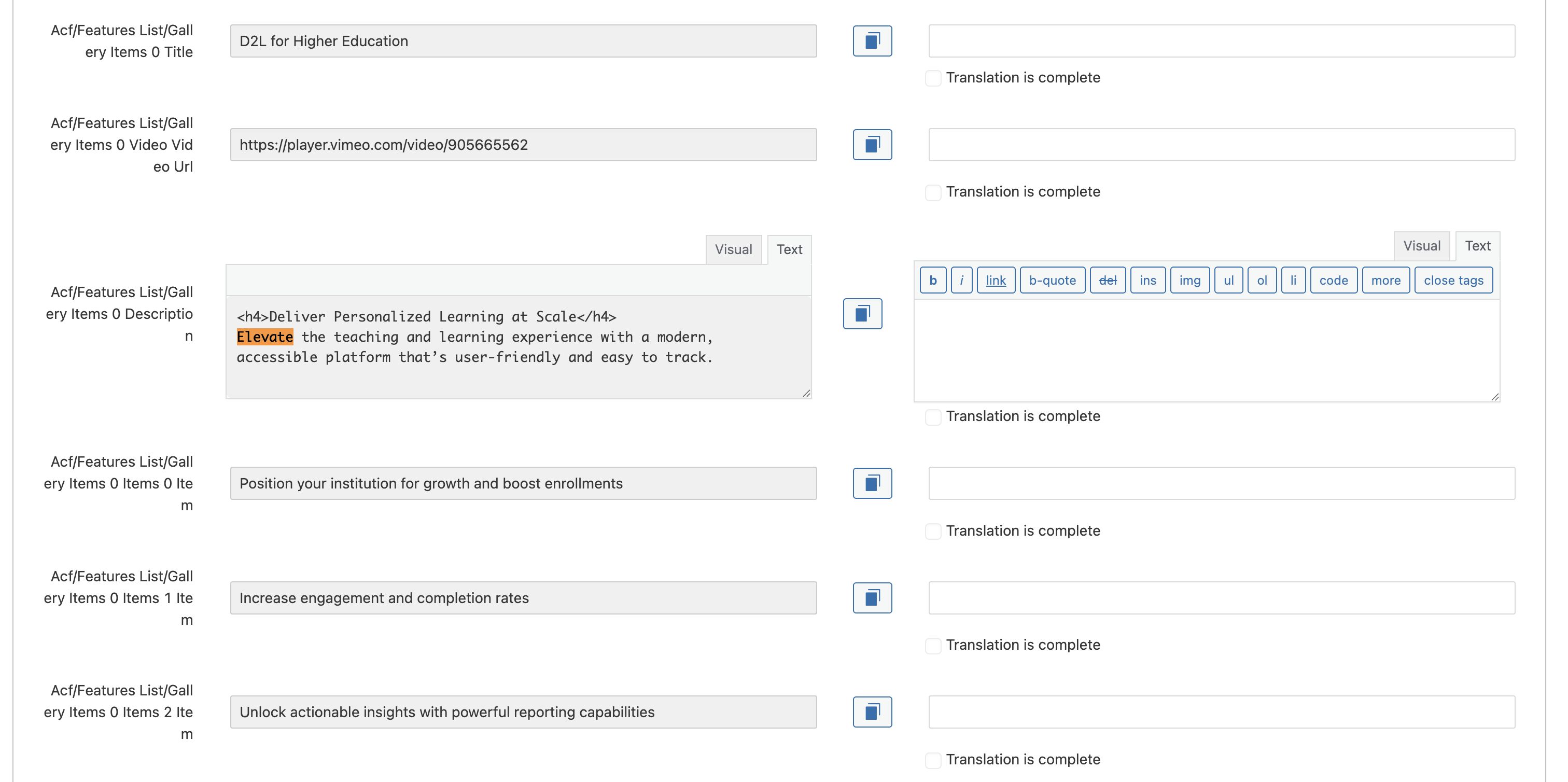Image resolution: width=1568 pixels, height=782 pixels.
Task: Switch translation editor to Text tab
Action: 1477,246
